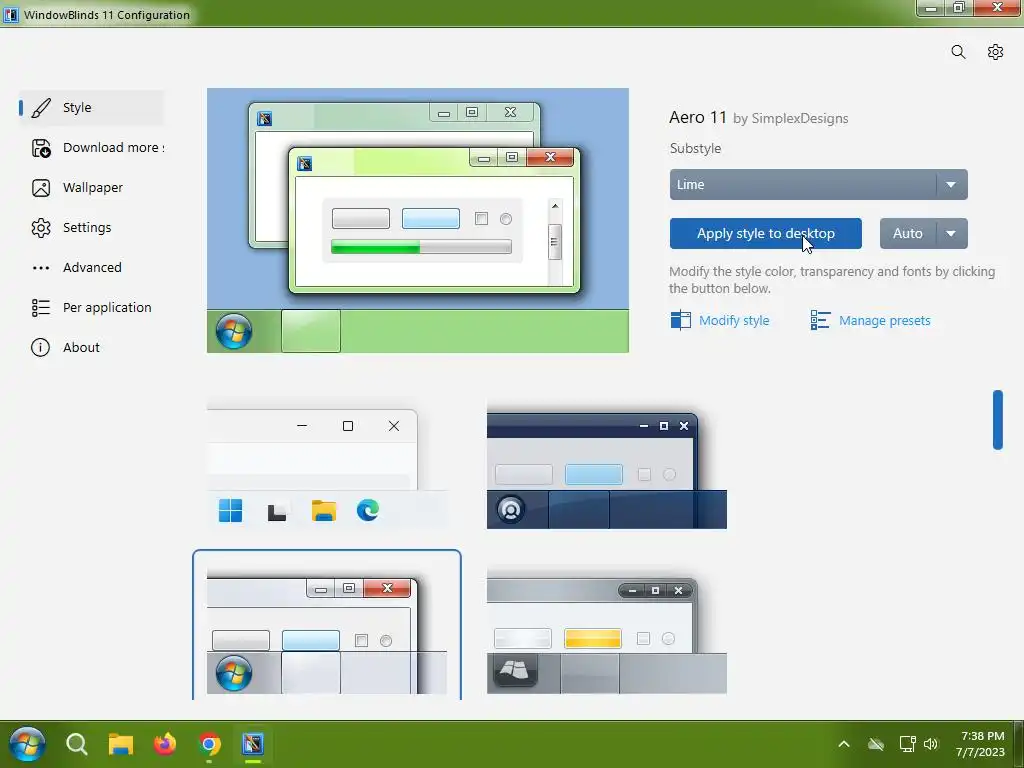Click Apply style to desktop
The image size is (1024, 768).
[x=765, y=233]
